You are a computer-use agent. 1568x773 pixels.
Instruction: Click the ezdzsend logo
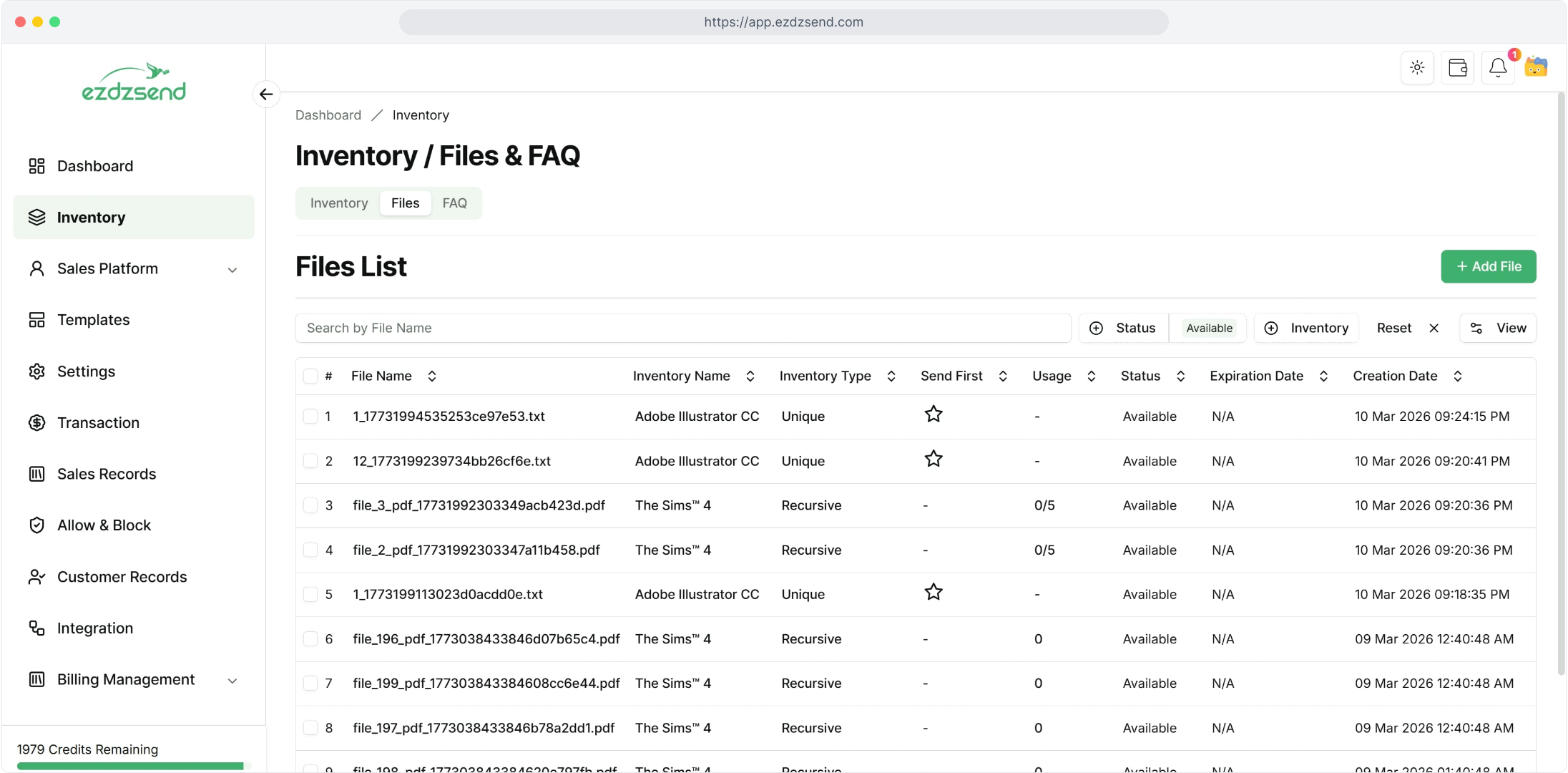click(x=134, y=83)
